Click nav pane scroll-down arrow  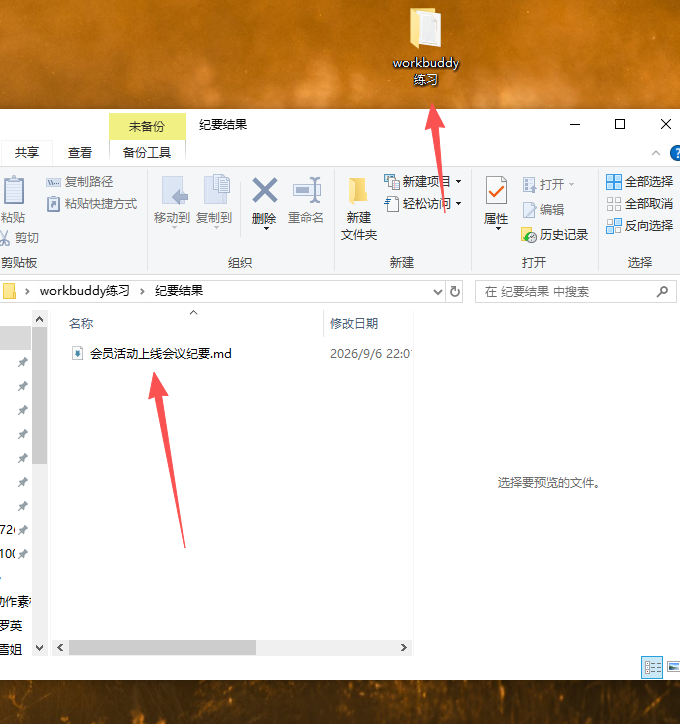tap(39, 648)
